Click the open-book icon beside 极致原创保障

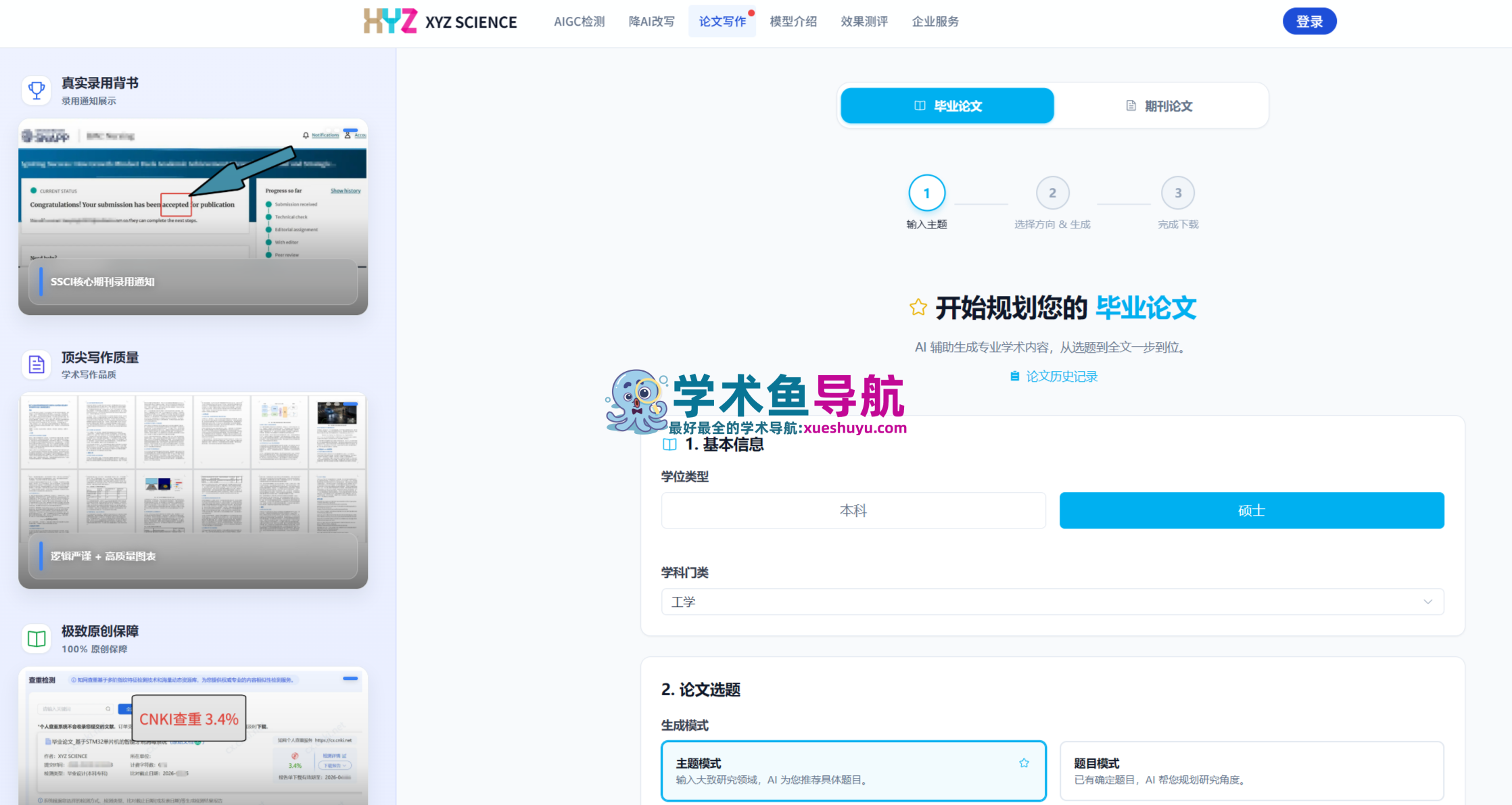(37, 639)
